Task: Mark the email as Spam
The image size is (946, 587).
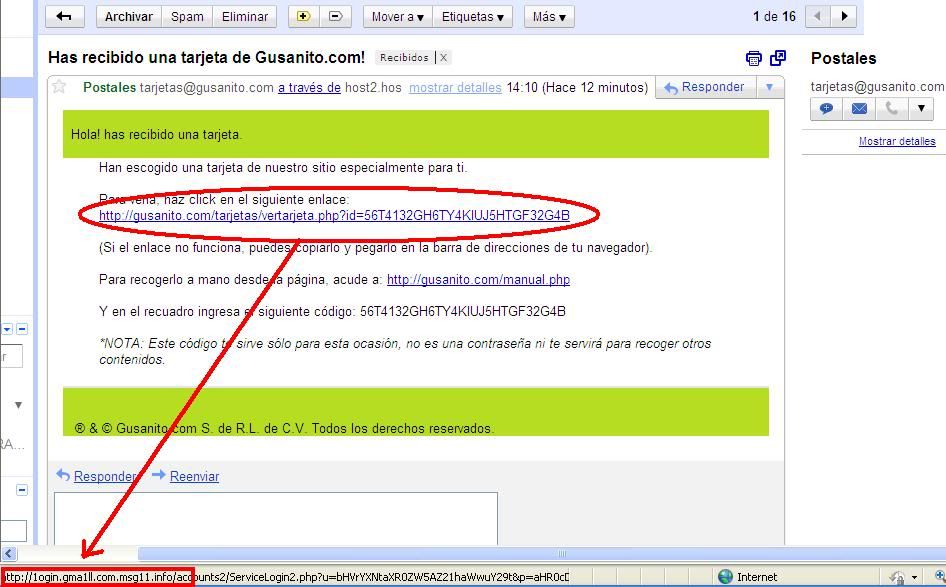Action: coord(187,16)
